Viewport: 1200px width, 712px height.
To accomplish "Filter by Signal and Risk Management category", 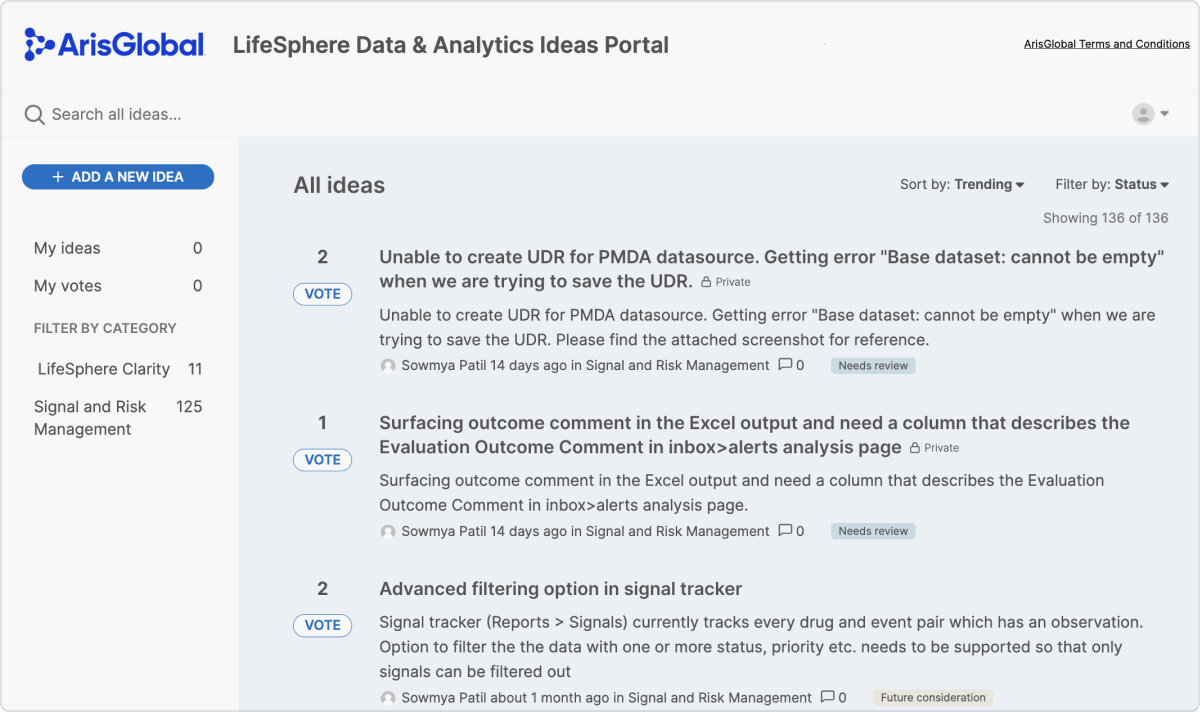I will pos(118,418).
